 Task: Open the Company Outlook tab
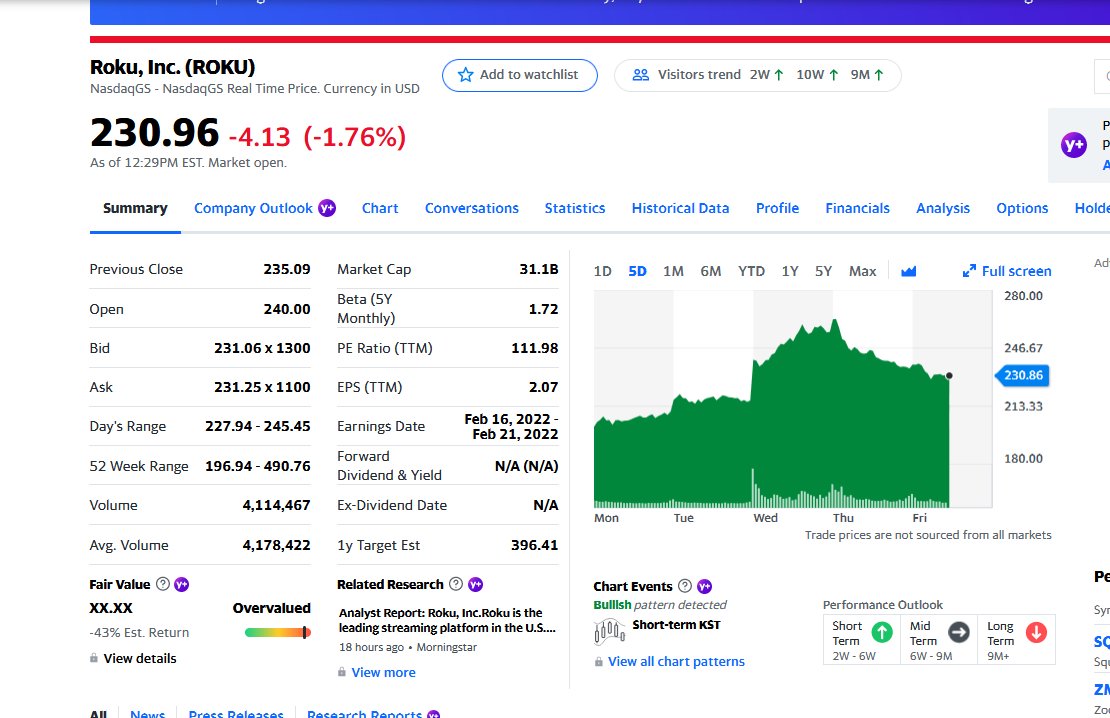pos(253,208)
